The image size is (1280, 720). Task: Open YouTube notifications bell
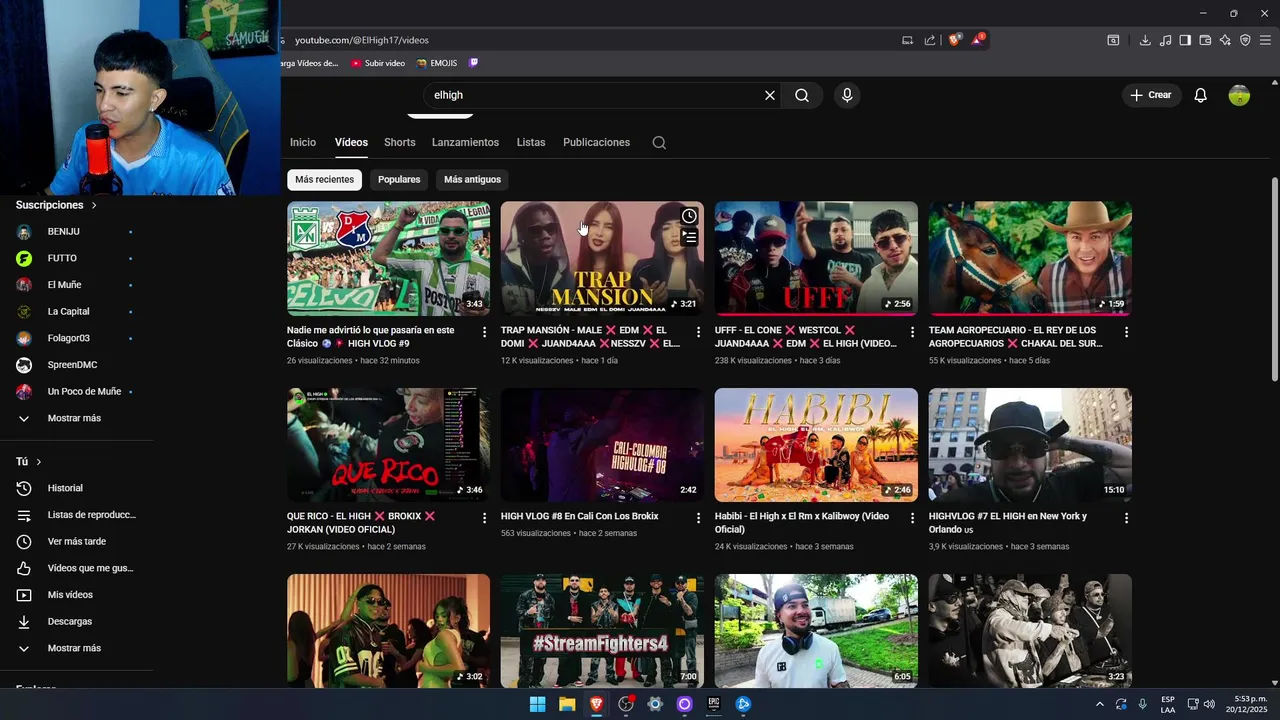coord(1201,95)
